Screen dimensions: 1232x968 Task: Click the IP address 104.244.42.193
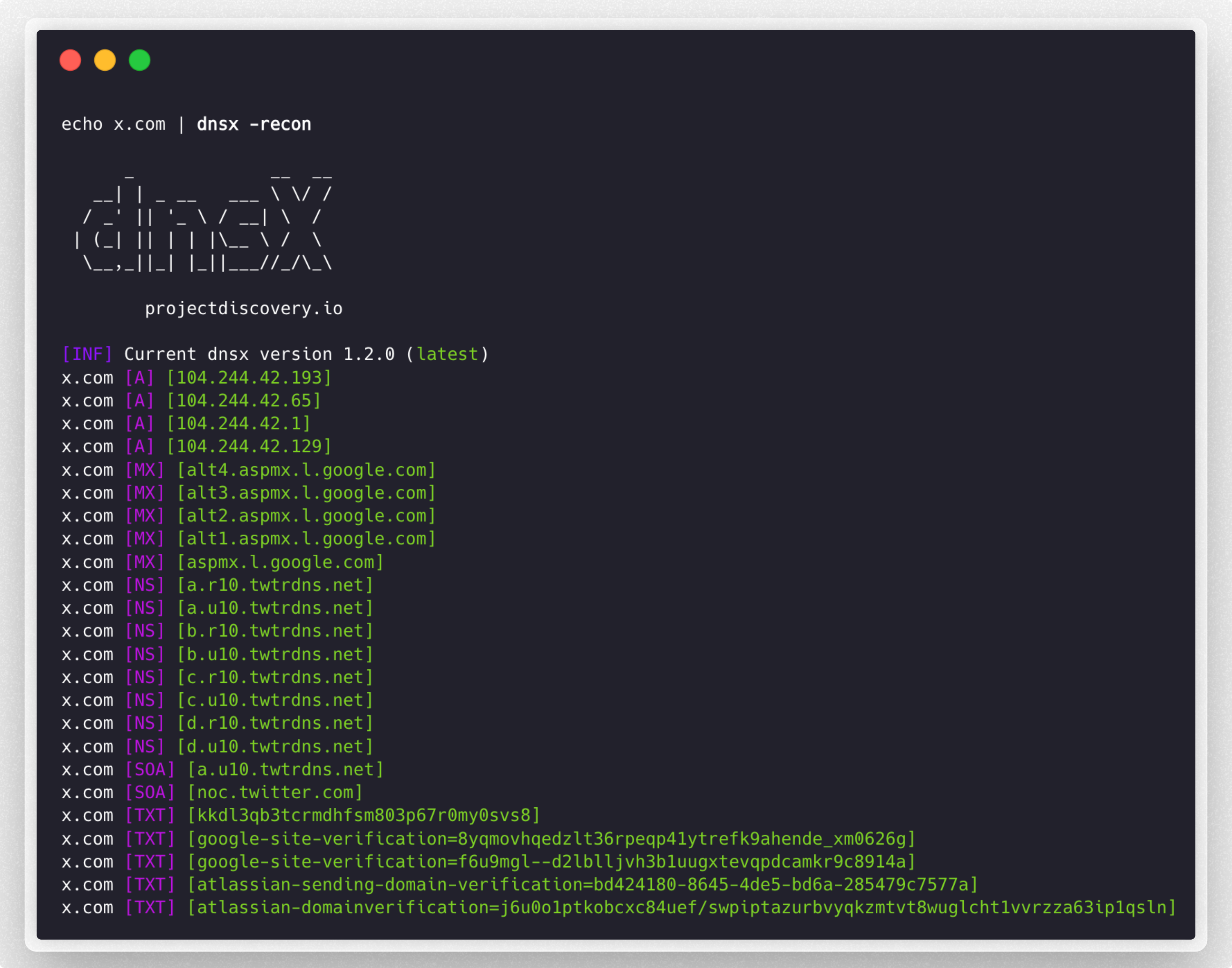point(249,378)
